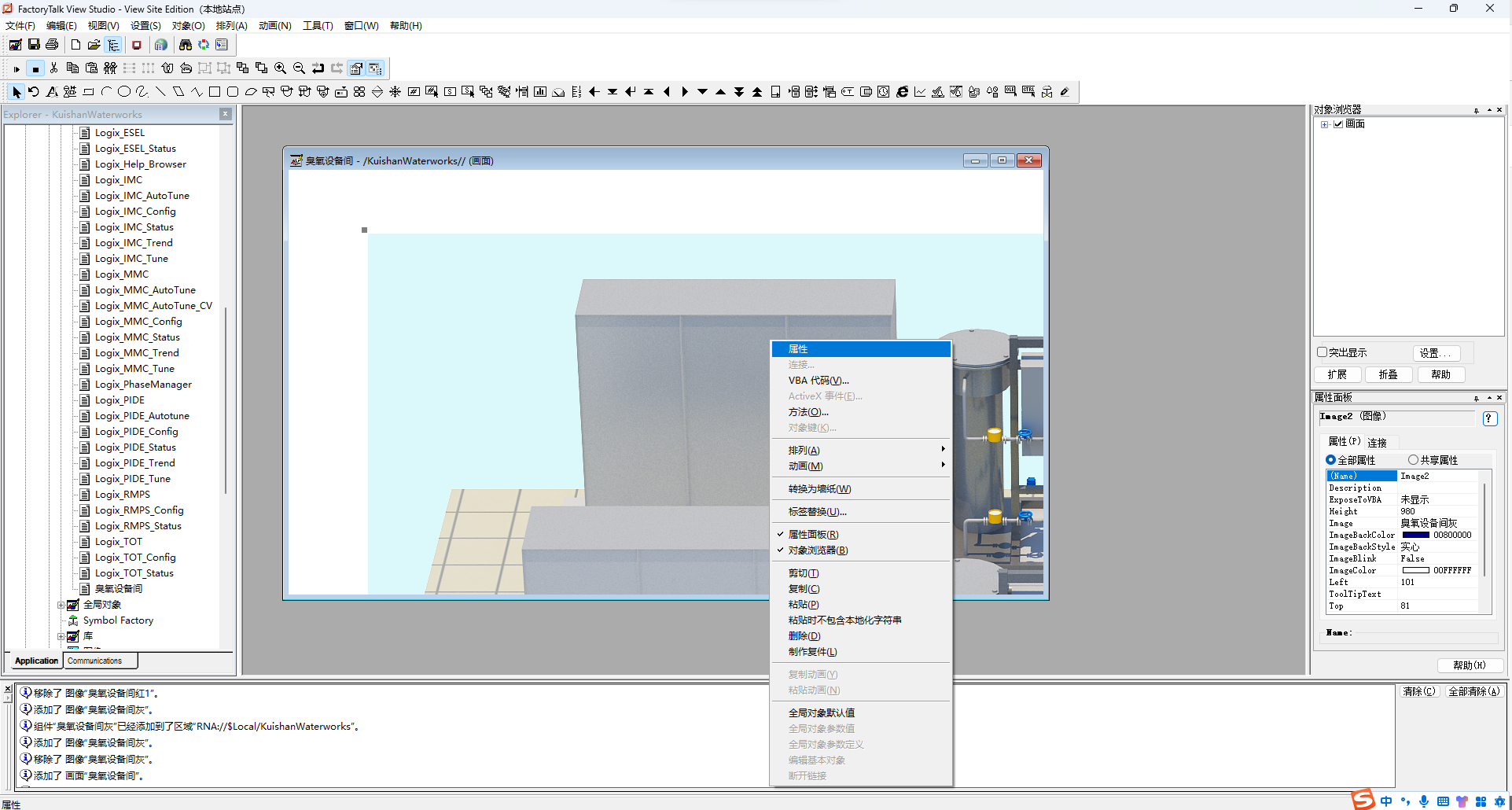
Task: Select the Gauge object tool
Action: tap(558, 92)
